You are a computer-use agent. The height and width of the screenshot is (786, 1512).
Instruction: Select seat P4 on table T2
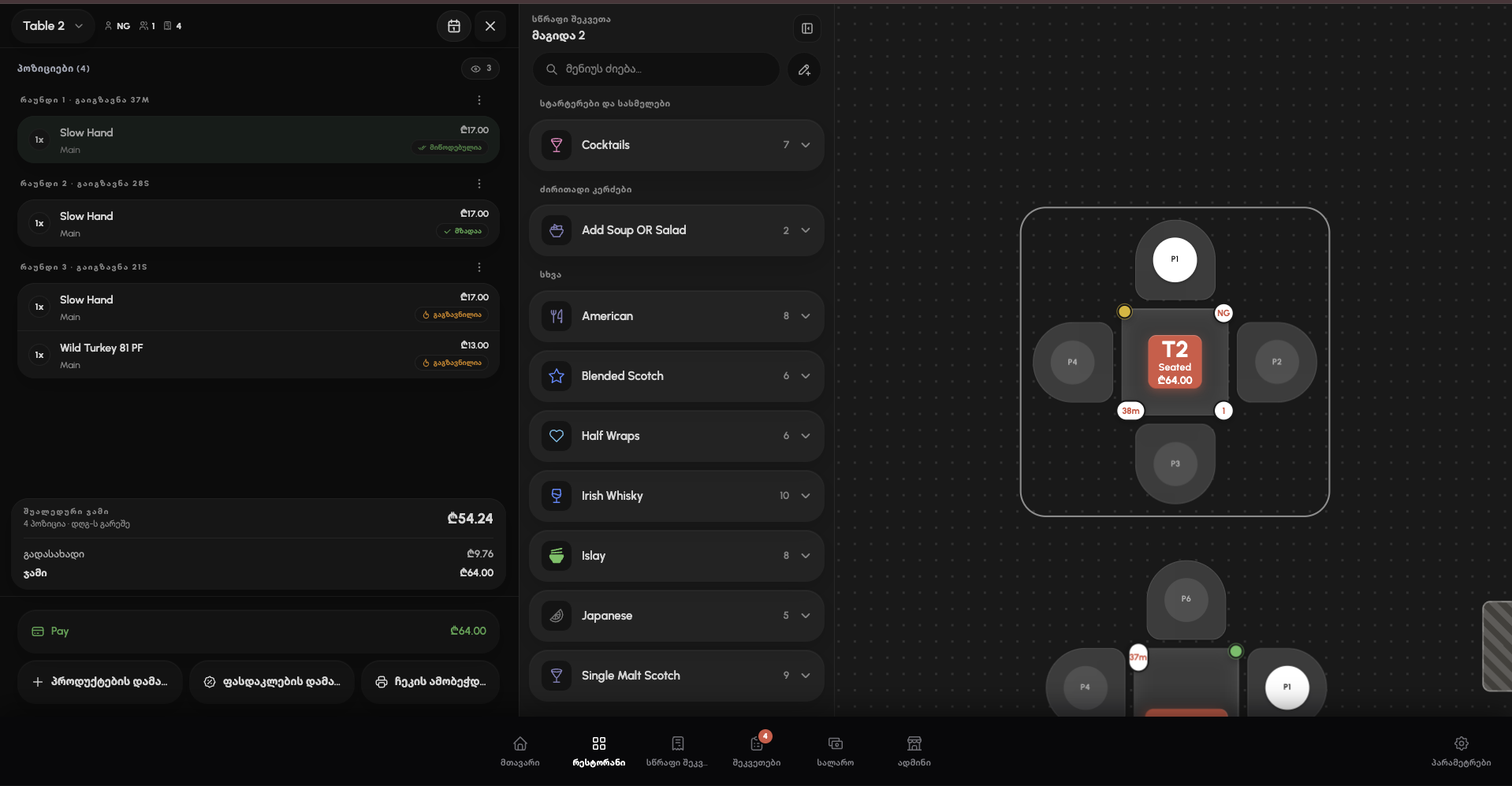tap(1072, 362)
